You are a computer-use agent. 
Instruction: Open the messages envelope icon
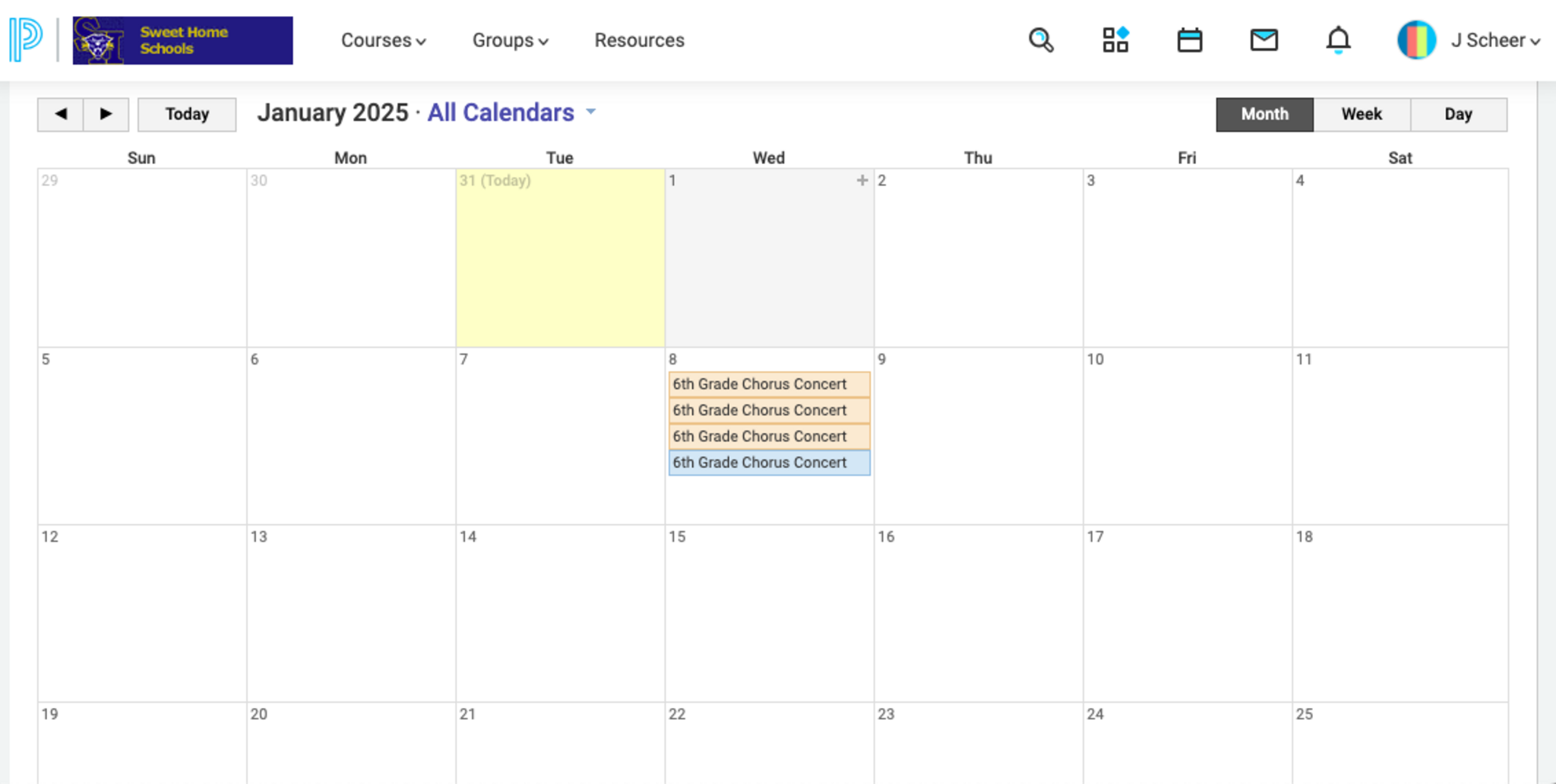(x=1263, y=40)
